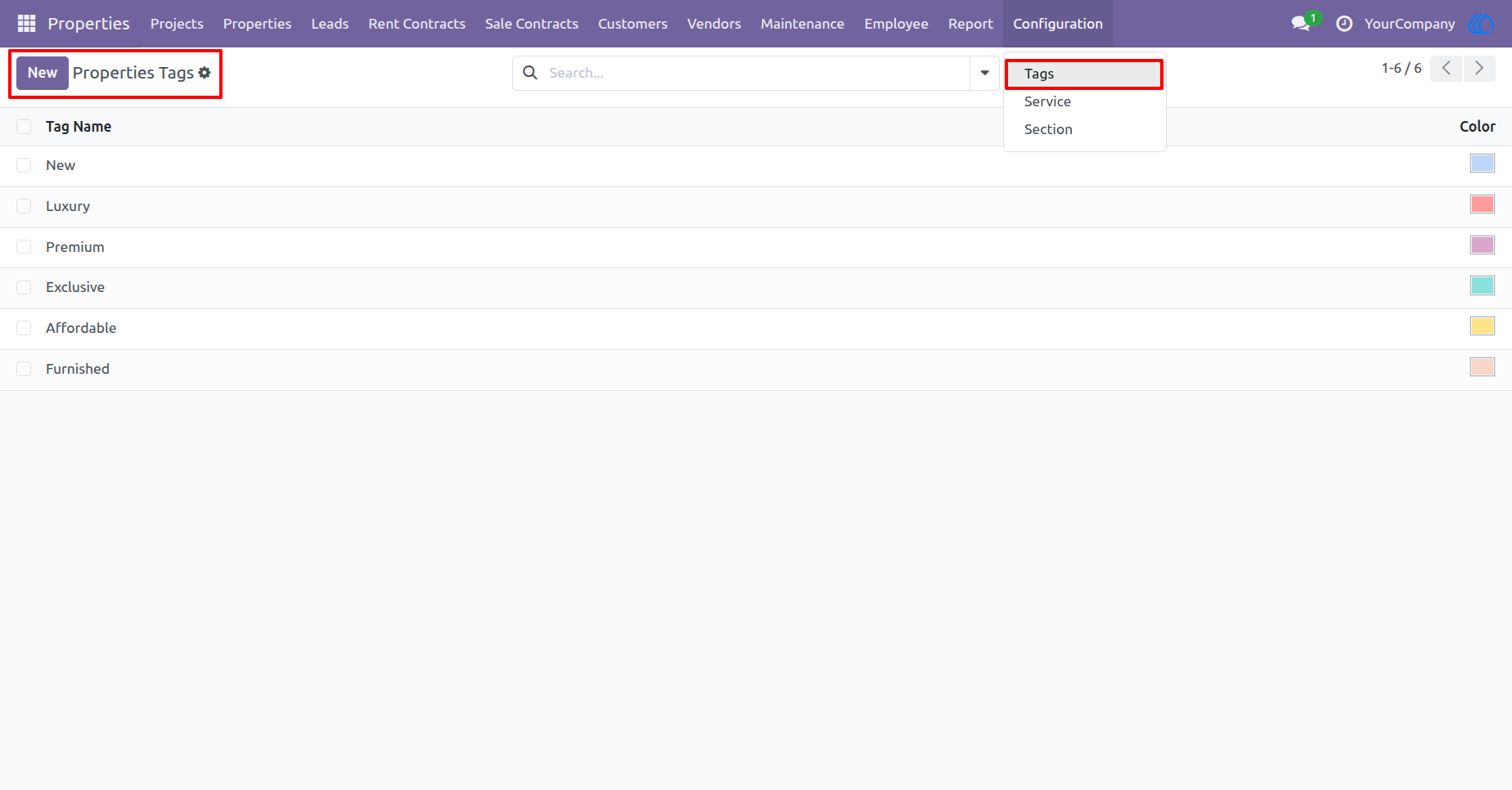Screen dimensions: 1512x790
Task: Select Section in the Configuration dropdown
Action: pyautogui.click(x=1084, y=129)
